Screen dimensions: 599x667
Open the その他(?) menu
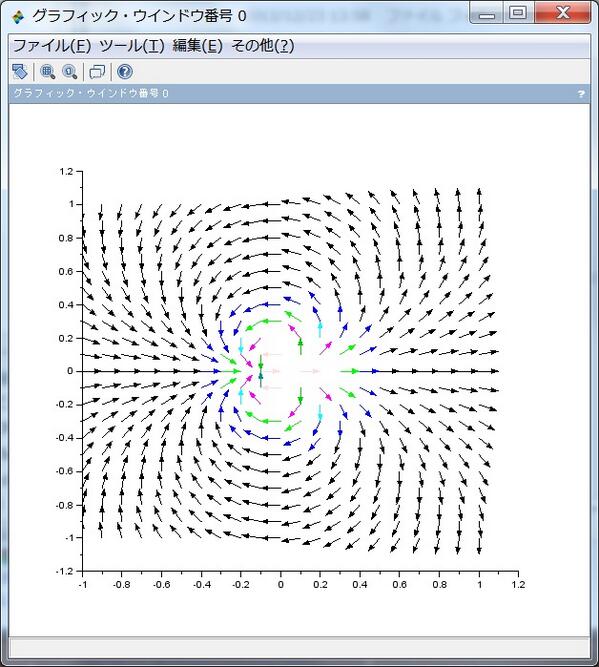pos(263,46)
